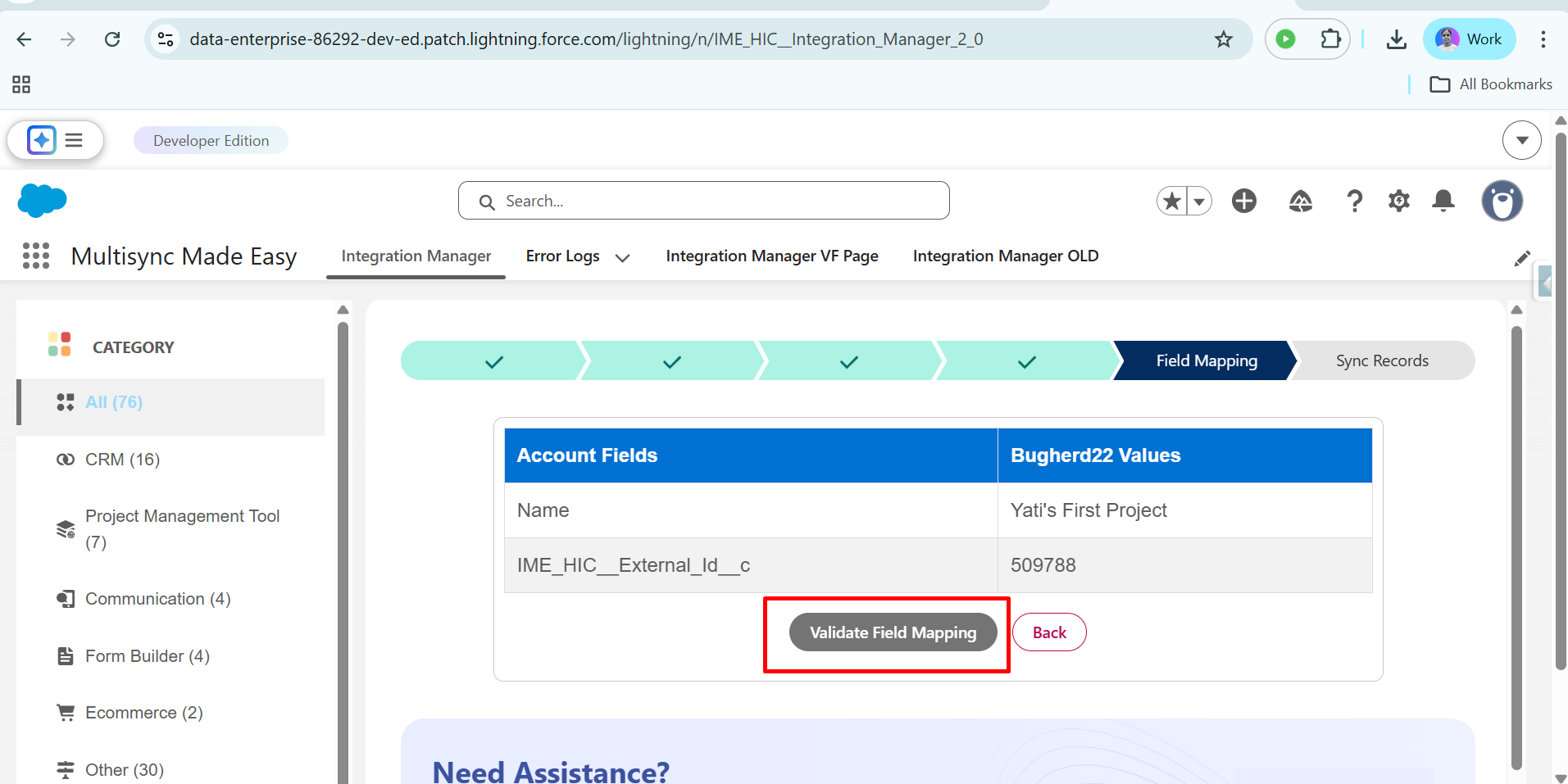Screen dimensions: 1568x784
Task: Open the Integration Manager VF Page tab
Action: point(772,256)
